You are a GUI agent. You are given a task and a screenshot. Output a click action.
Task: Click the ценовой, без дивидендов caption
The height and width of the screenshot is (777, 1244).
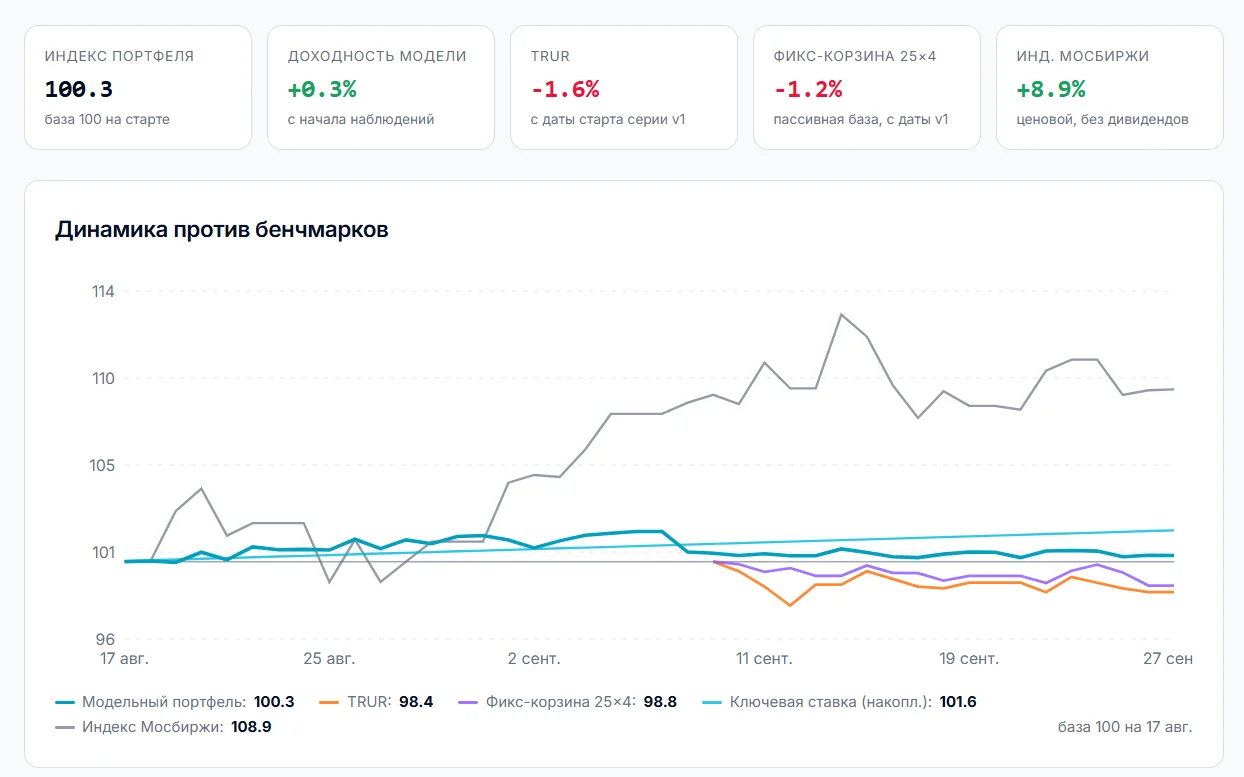(x=1103, y=120)
